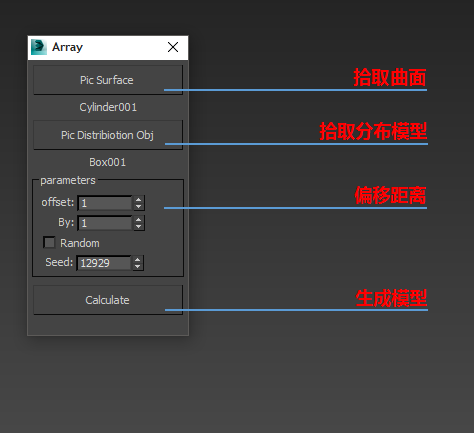Screen dimensions: 474x433
Task: Click the offset: label
Action: [x=58, y=202]
